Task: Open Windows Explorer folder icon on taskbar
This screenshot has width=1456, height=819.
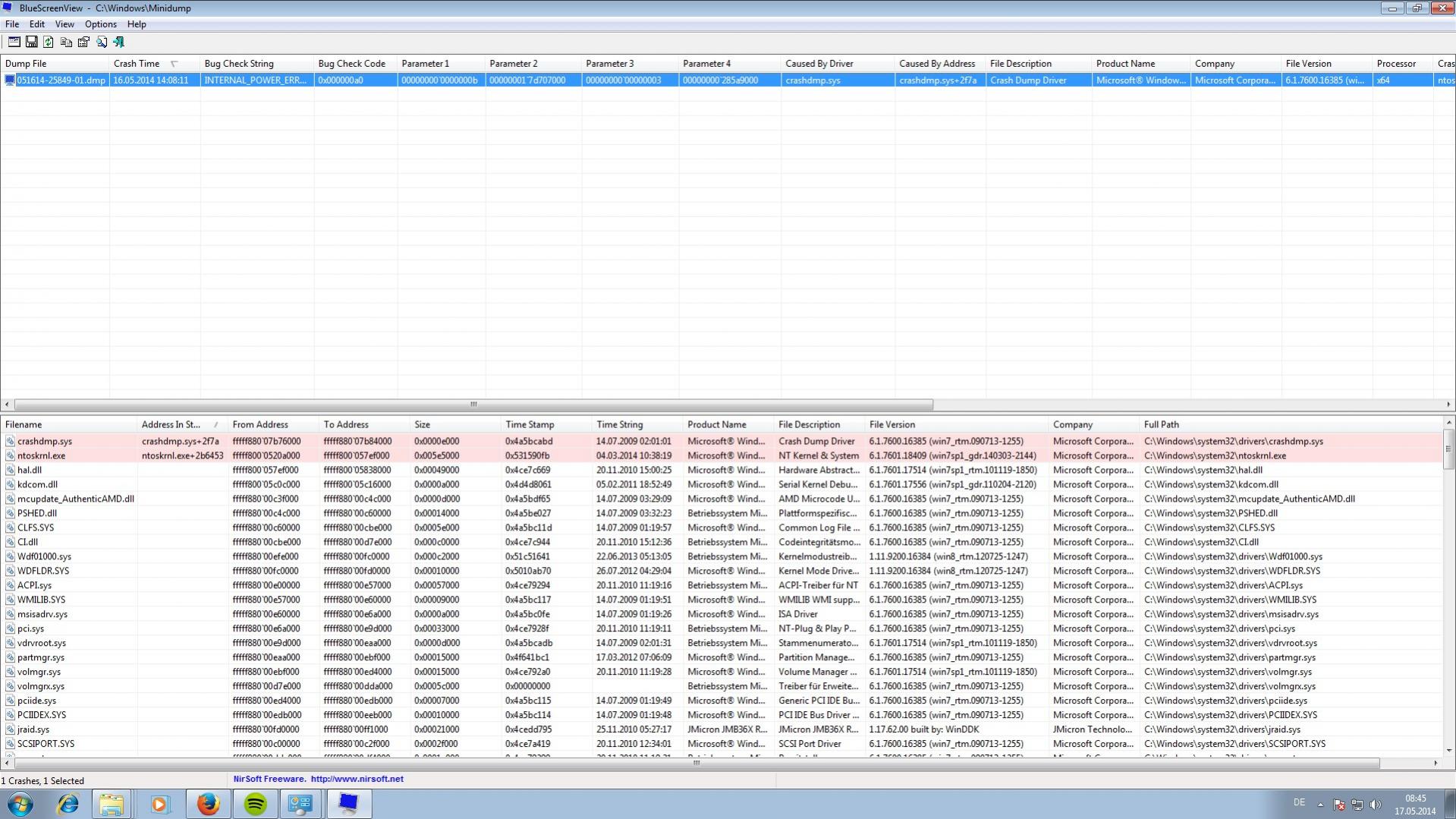Action: coord(112,804)
